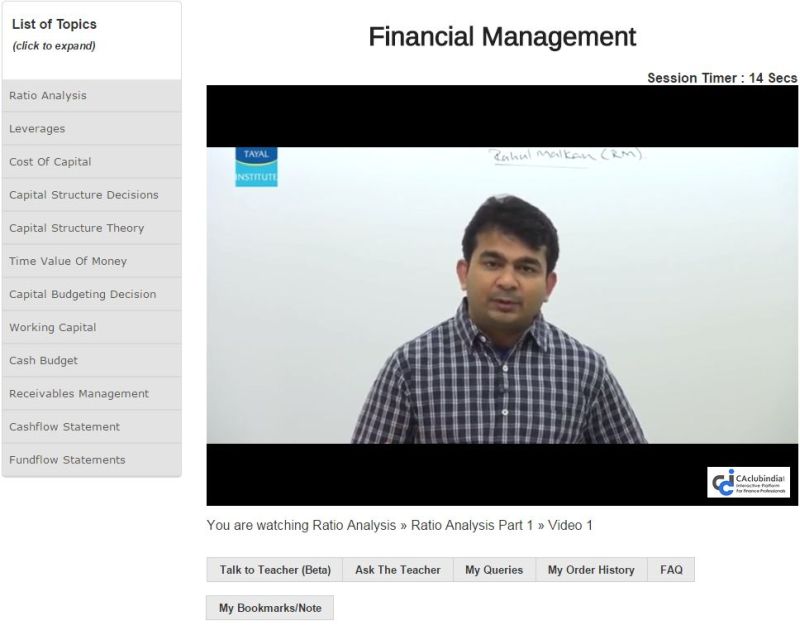Click the CAclubindia logo in video

click(x=749, y=482)
